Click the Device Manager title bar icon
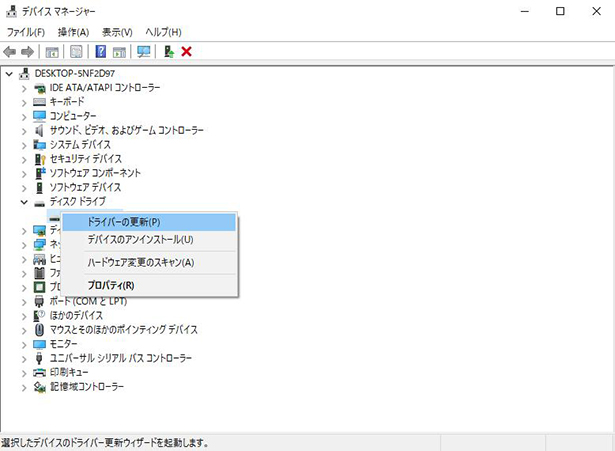615x451 pixels. [x=11, y=11]
